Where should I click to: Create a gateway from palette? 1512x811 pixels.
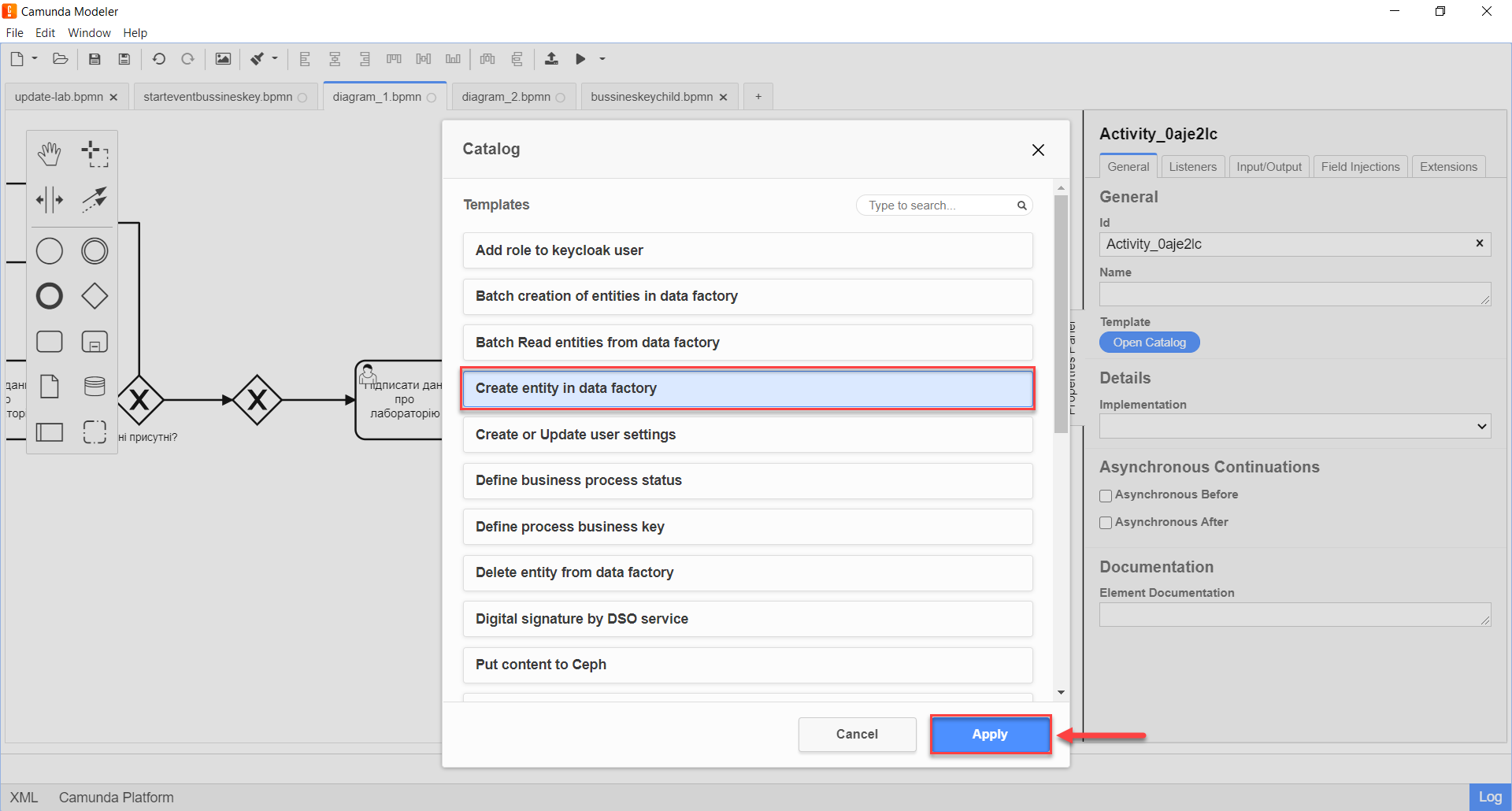pos(94,296)
